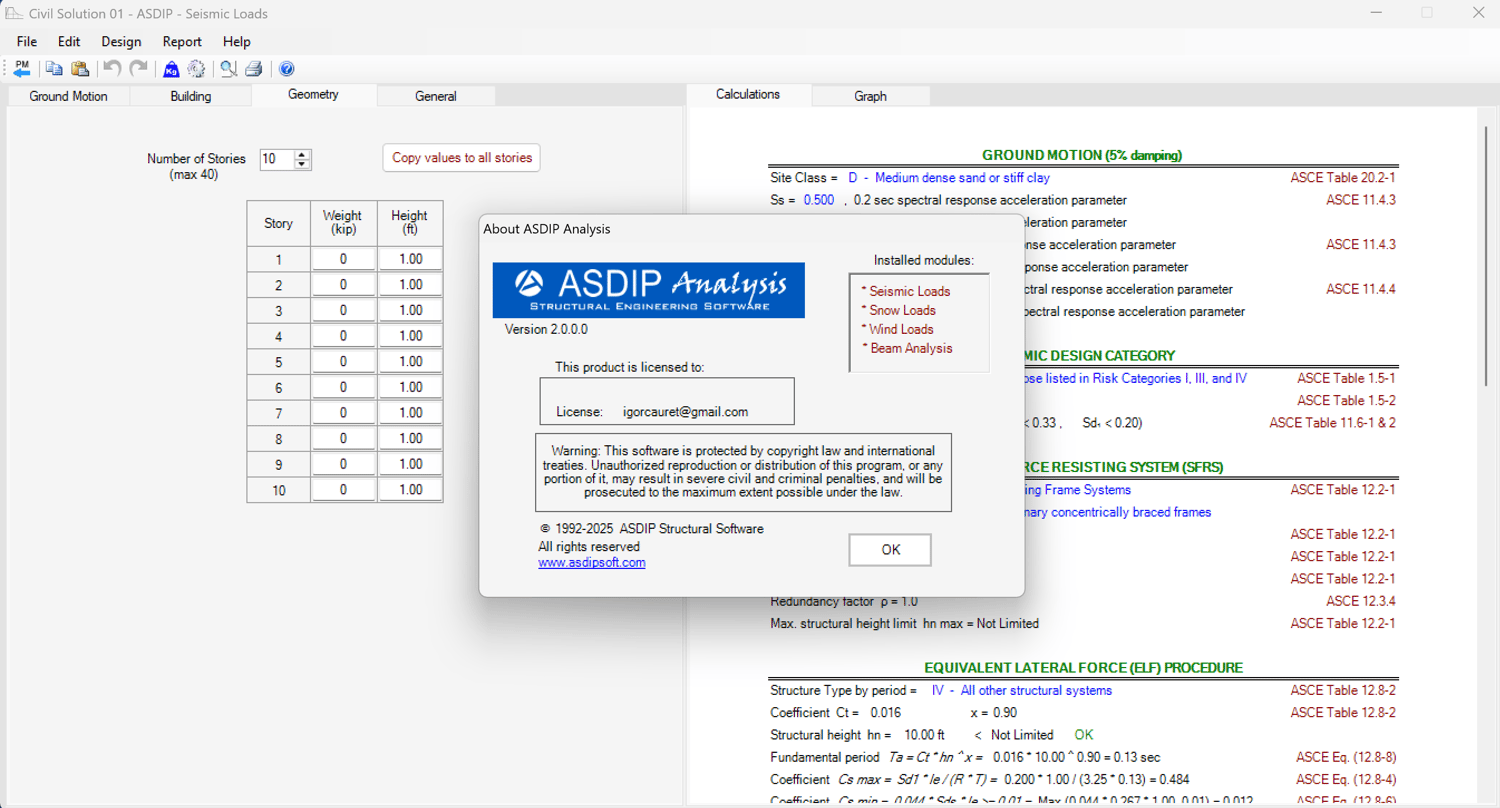
Task: Click EQUIVALENT LATERAL FORCE (ELF) PROCEDURE heading
Action: coord(1083,668)
